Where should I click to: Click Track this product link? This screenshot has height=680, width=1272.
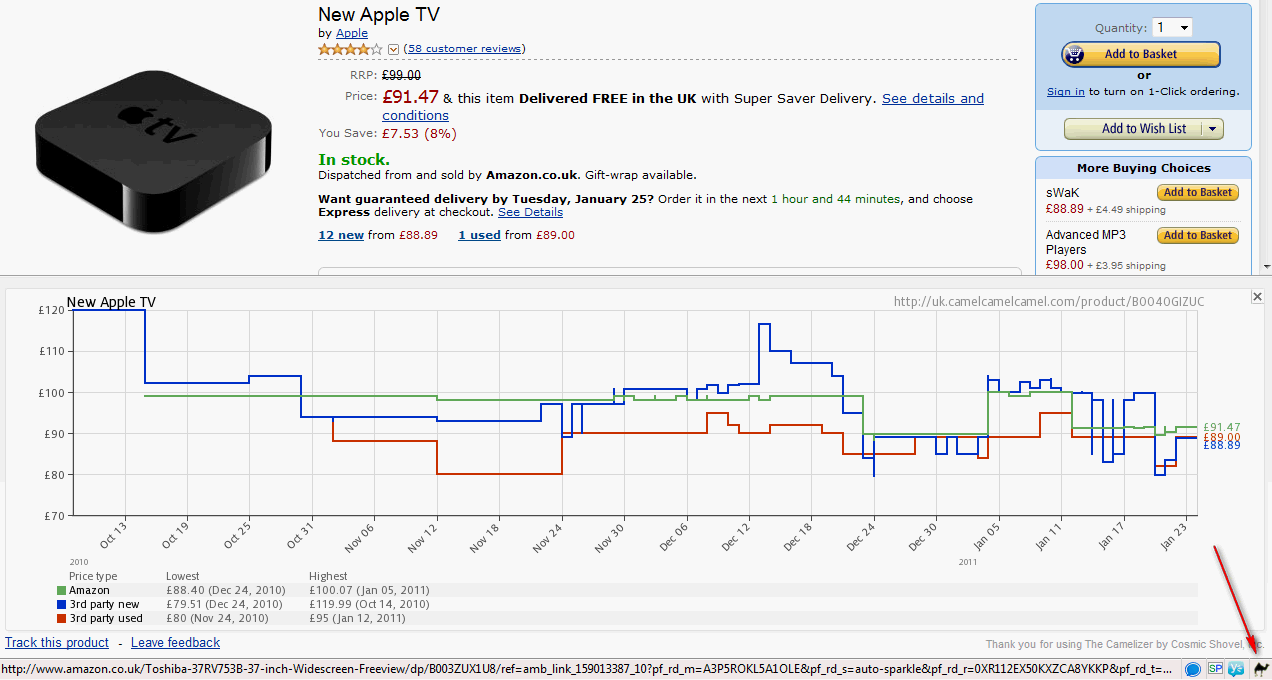point(57,643)
